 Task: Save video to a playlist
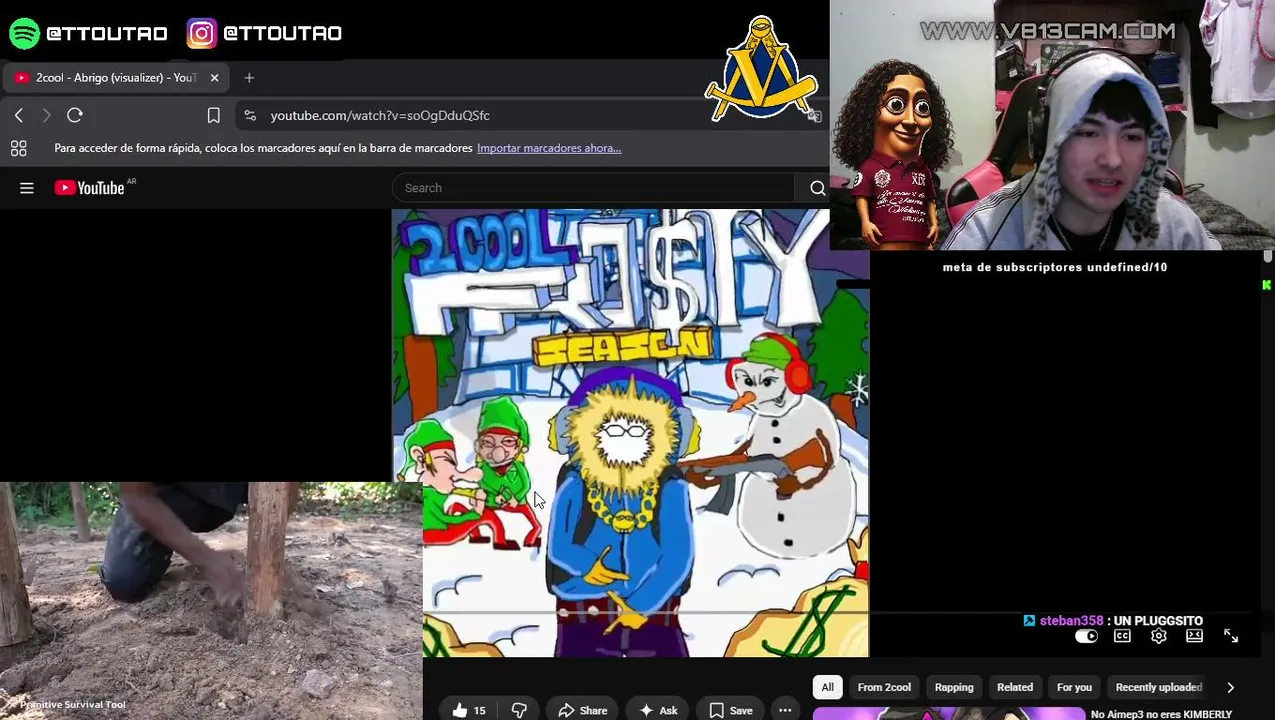(x=730, y=710)
